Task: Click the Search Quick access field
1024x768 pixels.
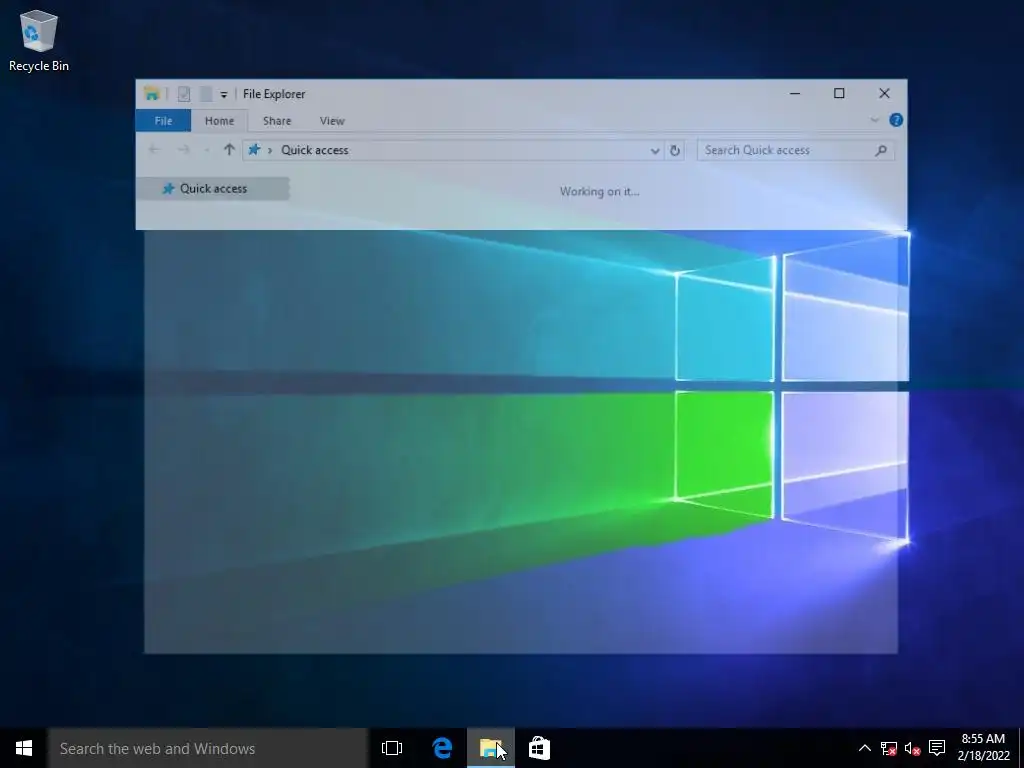Action: [x=795, y=150]
